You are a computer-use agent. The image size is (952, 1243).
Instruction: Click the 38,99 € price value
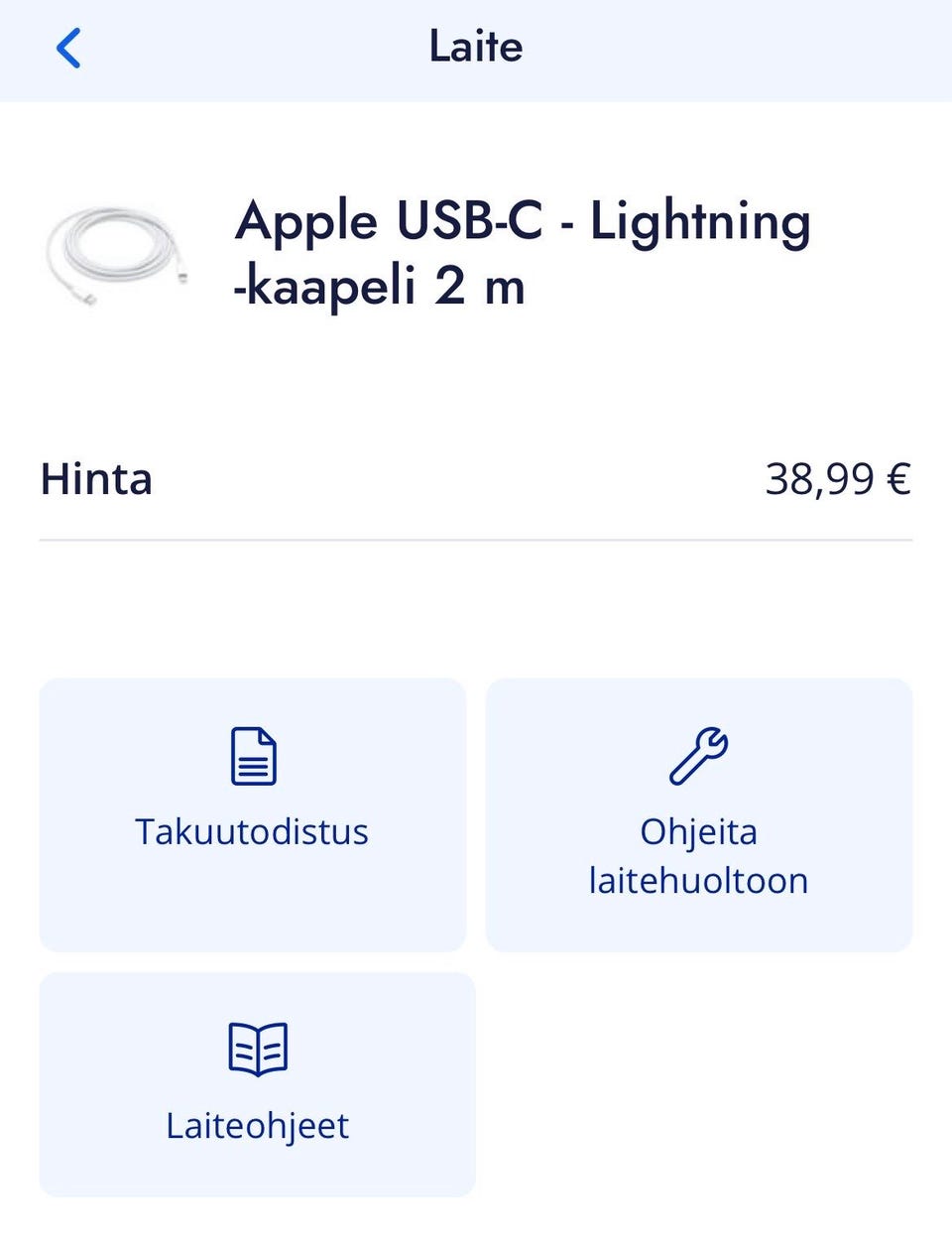[x=837, y=479]
